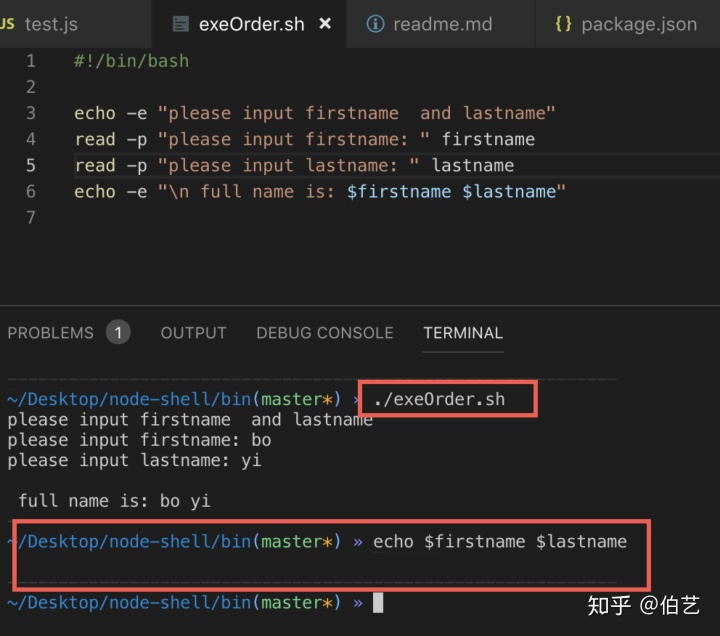Click line number 5 in the gutter
The height and width of the screenshot is (636, 720).
coord(31,165)
